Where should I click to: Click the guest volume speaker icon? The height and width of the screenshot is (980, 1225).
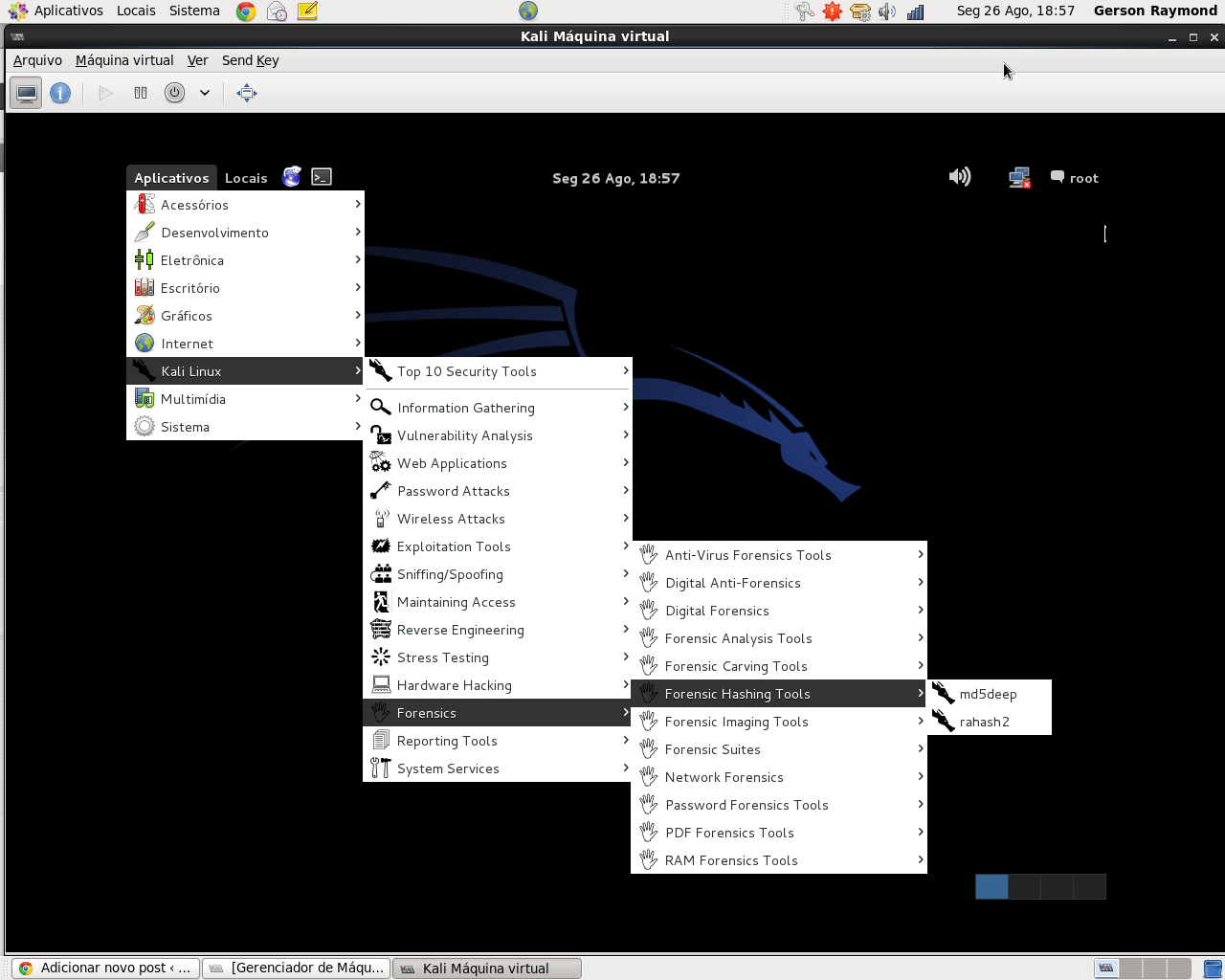tap(960, 177)
